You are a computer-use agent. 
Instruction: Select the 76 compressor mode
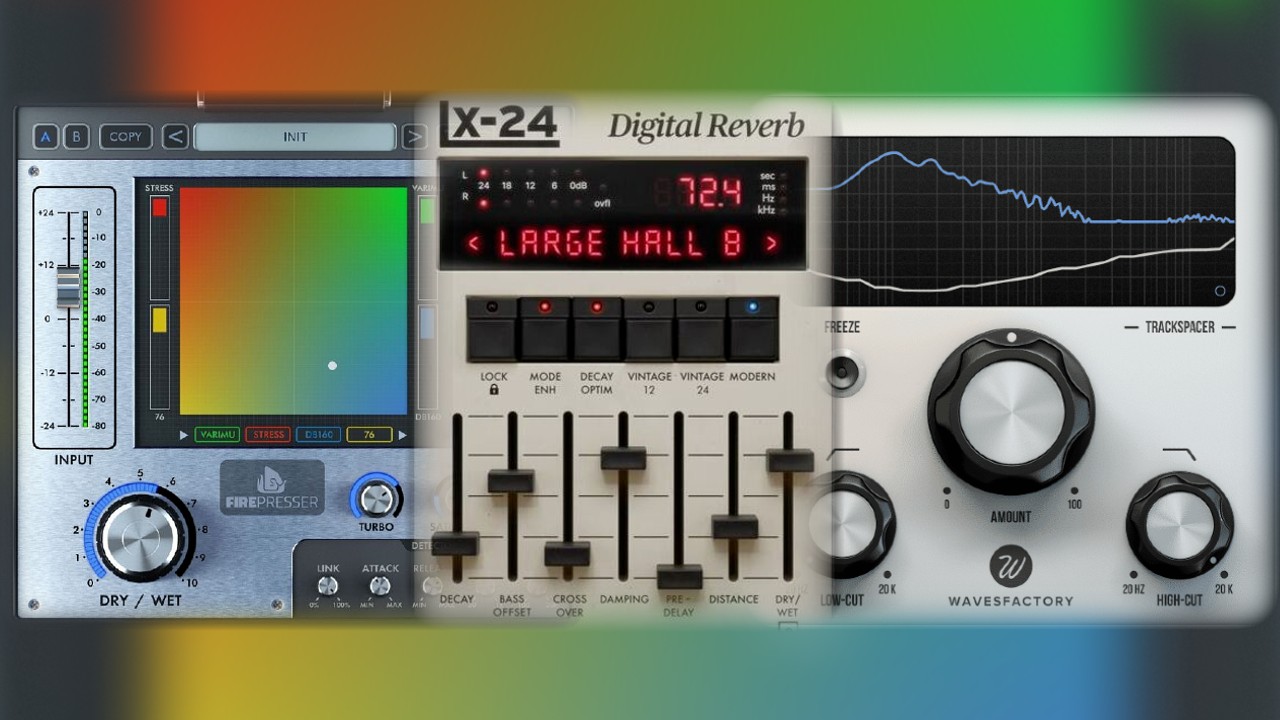click(369, 435)
